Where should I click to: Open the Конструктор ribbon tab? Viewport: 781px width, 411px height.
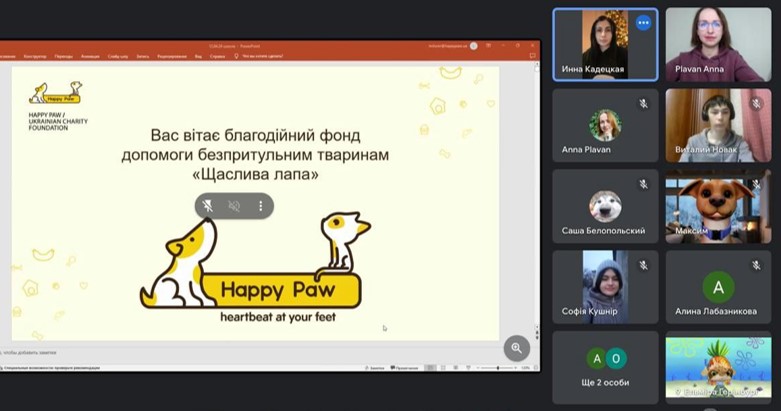tap(35, 56)
